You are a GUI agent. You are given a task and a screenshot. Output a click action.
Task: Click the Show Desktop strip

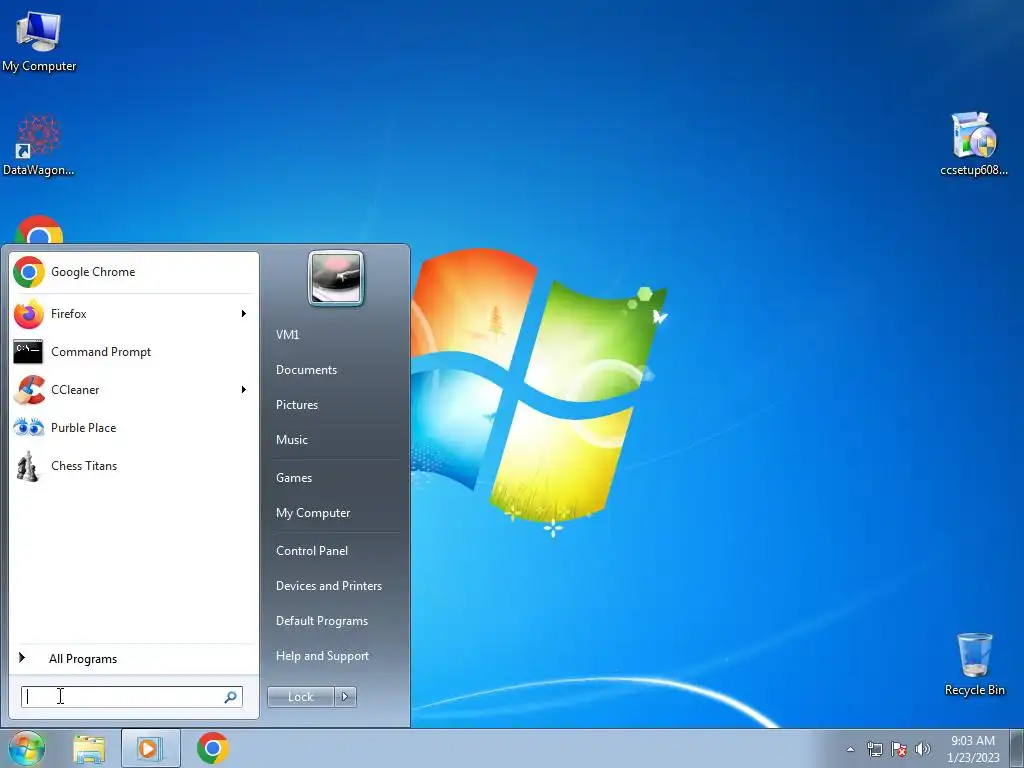tap(1017, 748)
